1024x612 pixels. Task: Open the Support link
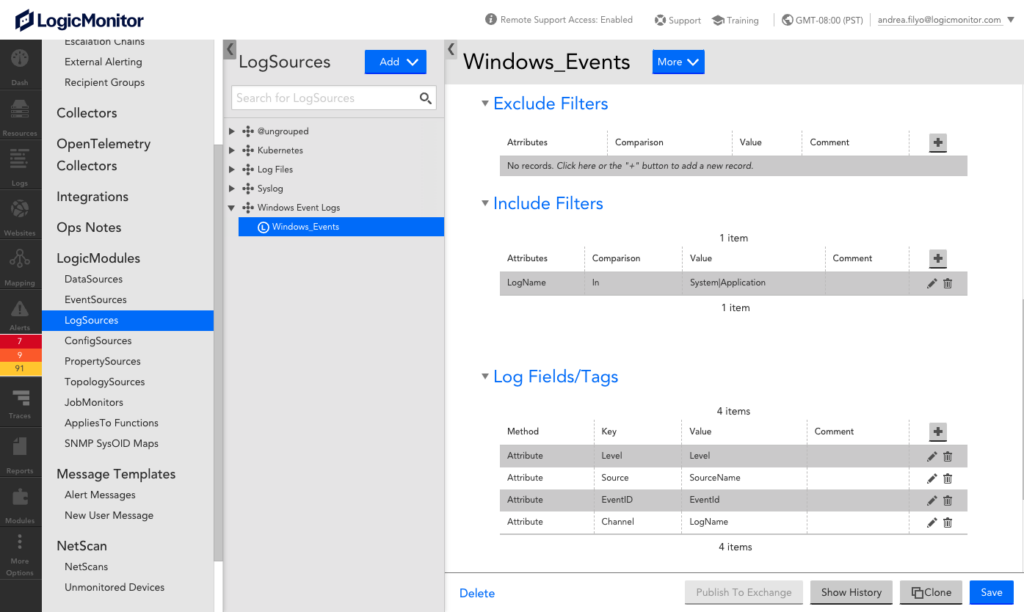click(x=678, y=20)
